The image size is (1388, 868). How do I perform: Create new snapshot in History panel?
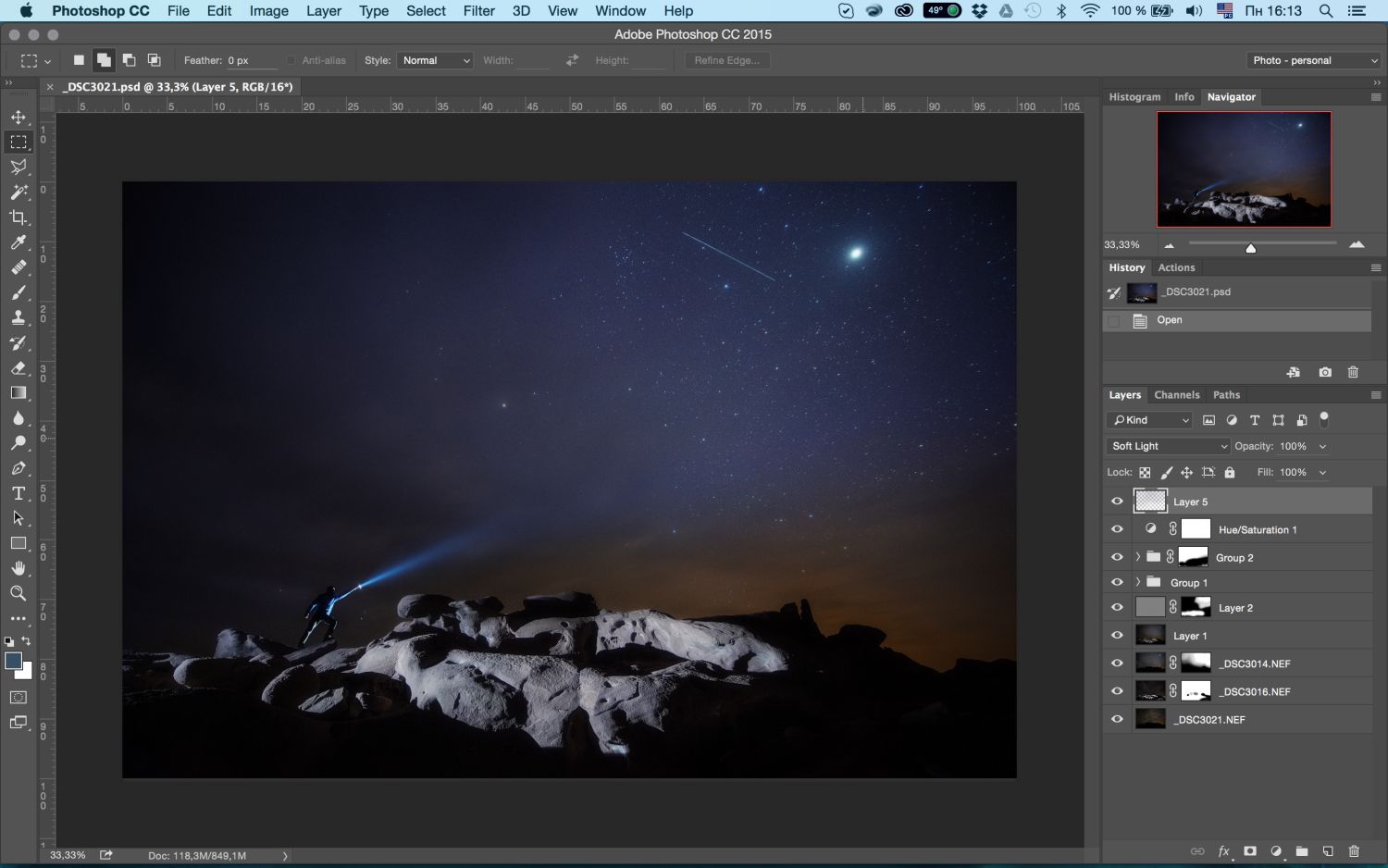[x=1325, y=372]
